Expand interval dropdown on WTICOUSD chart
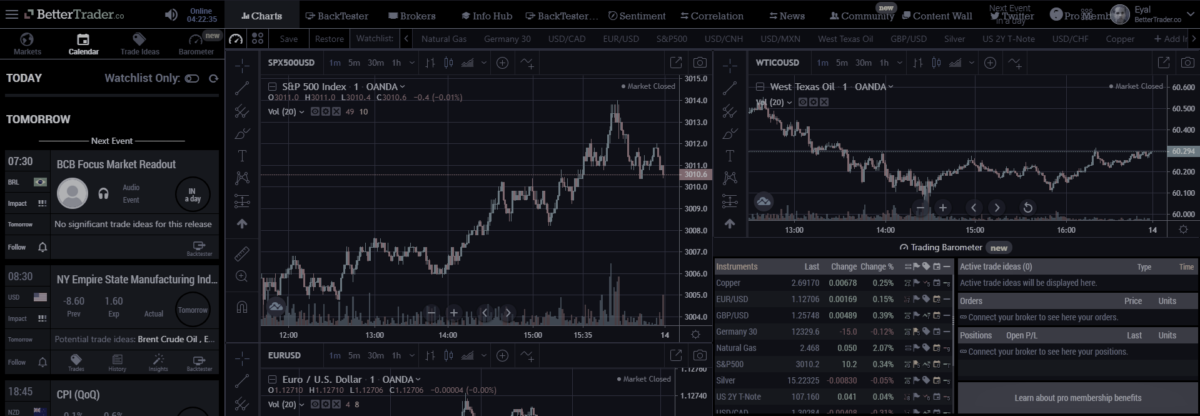 (x=902, y=62)
